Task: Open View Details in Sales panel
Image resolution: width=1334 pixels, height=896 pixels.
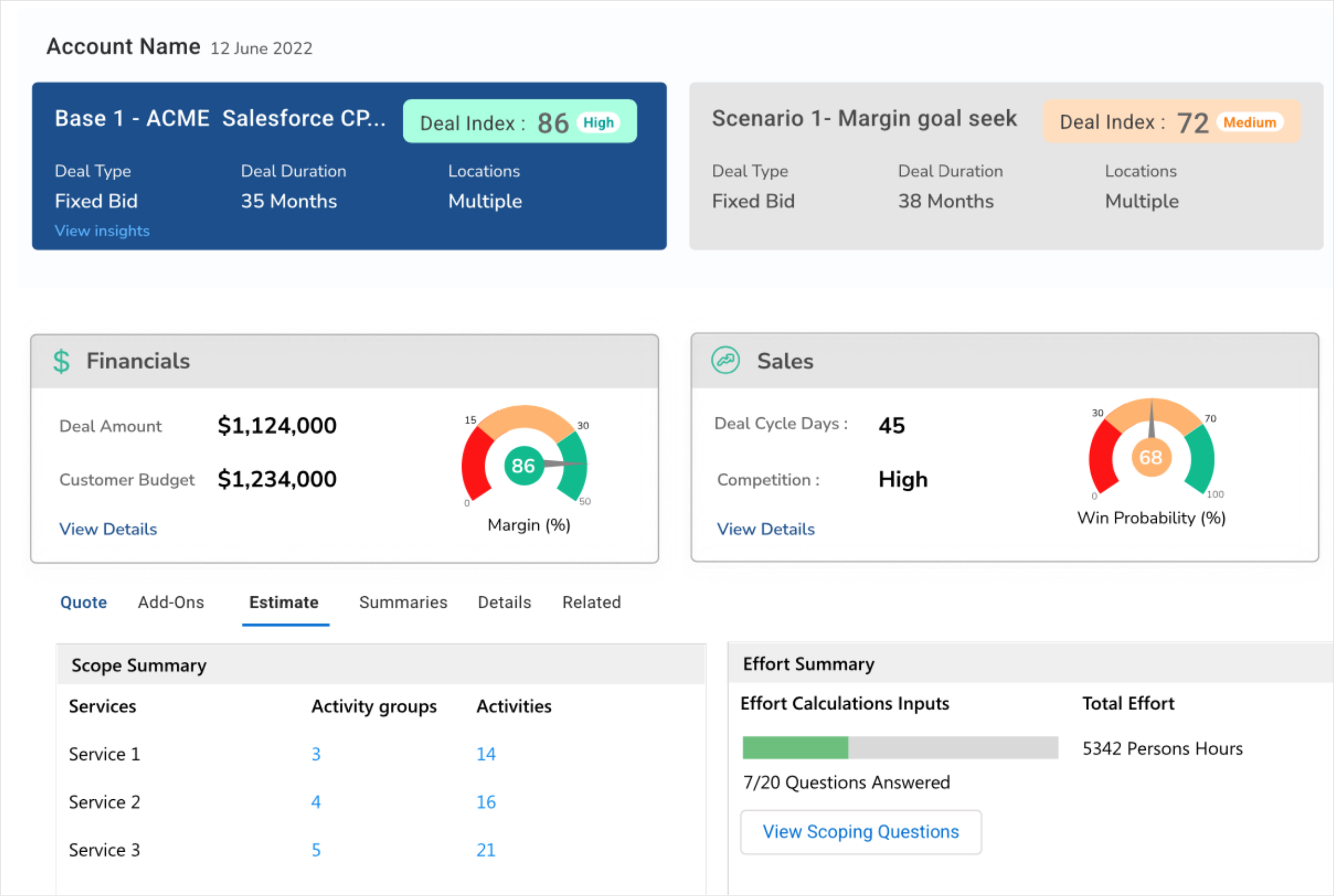Action: pos(765,529)
